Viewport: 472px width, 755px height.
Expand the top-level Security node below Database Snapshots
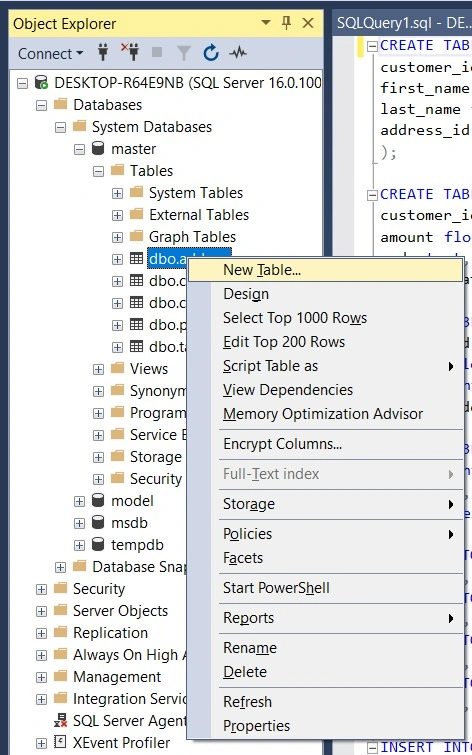coord(42,589)
